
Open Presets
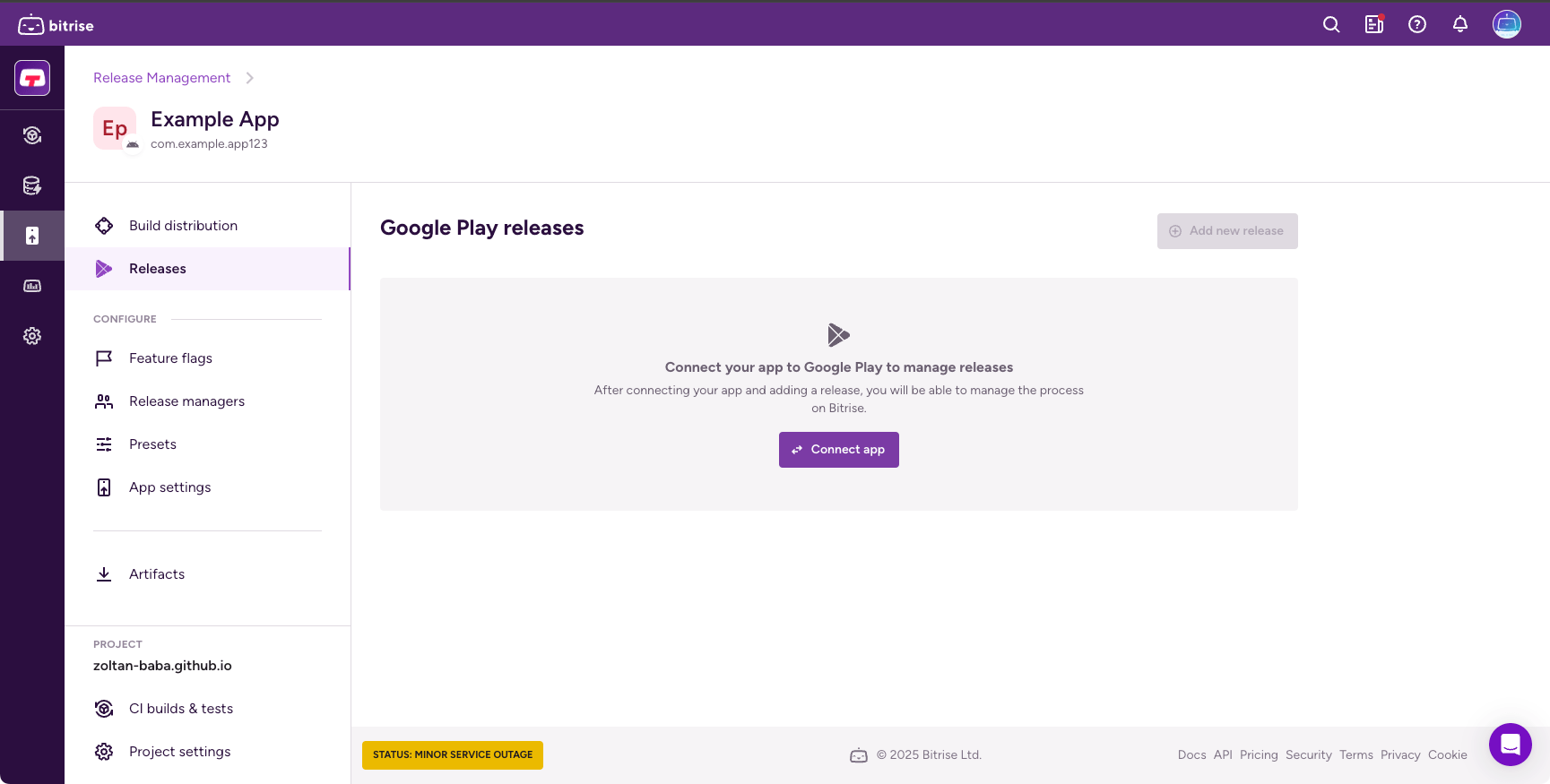[207, 444]
